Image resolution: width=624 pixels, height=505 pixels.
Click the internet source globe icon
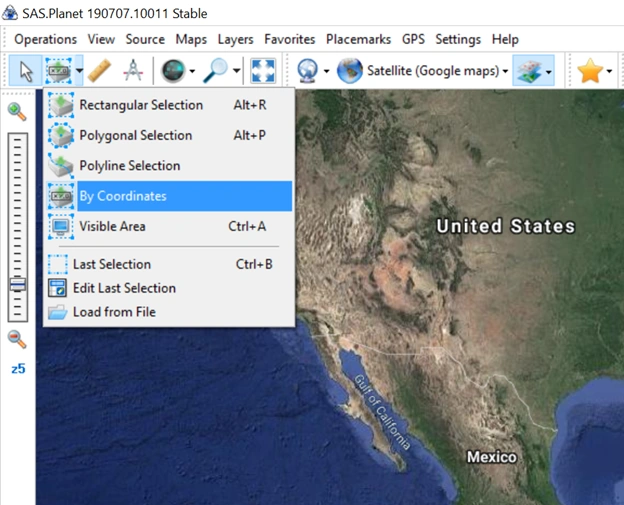point(307,71)
